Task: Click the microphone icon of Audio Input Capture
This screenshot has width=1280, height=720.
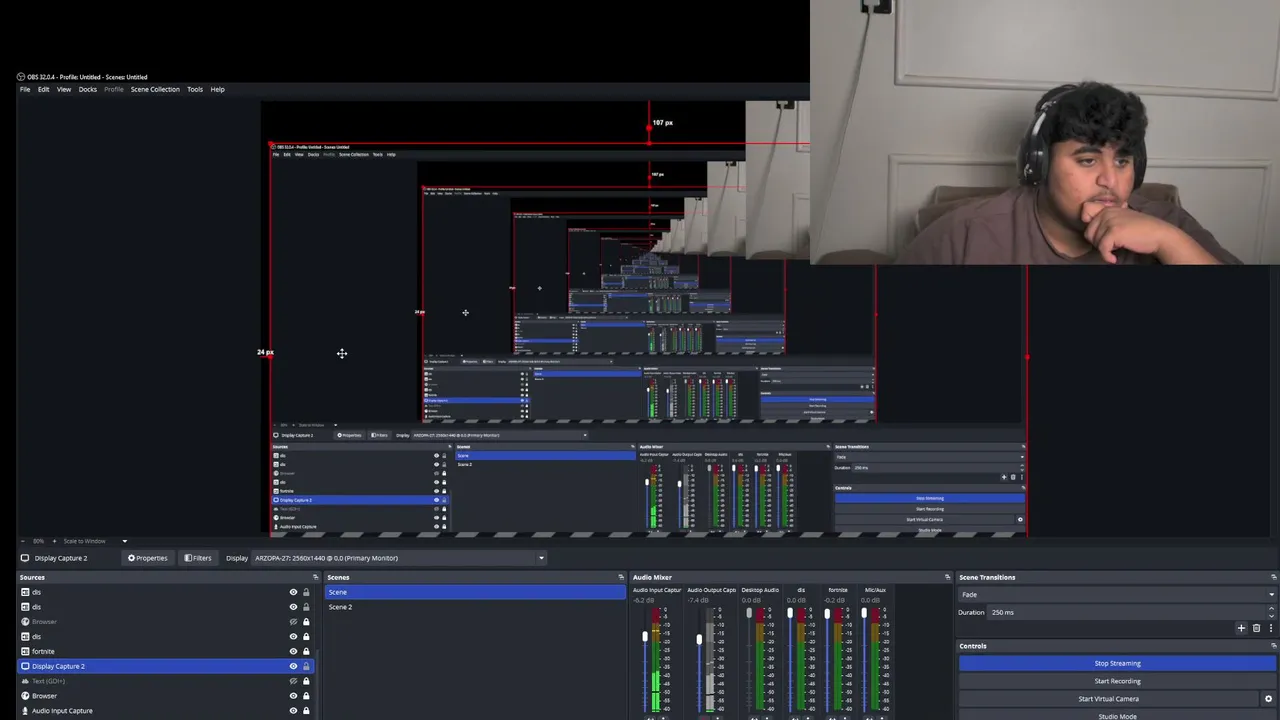Action: [x=25, y=711]
